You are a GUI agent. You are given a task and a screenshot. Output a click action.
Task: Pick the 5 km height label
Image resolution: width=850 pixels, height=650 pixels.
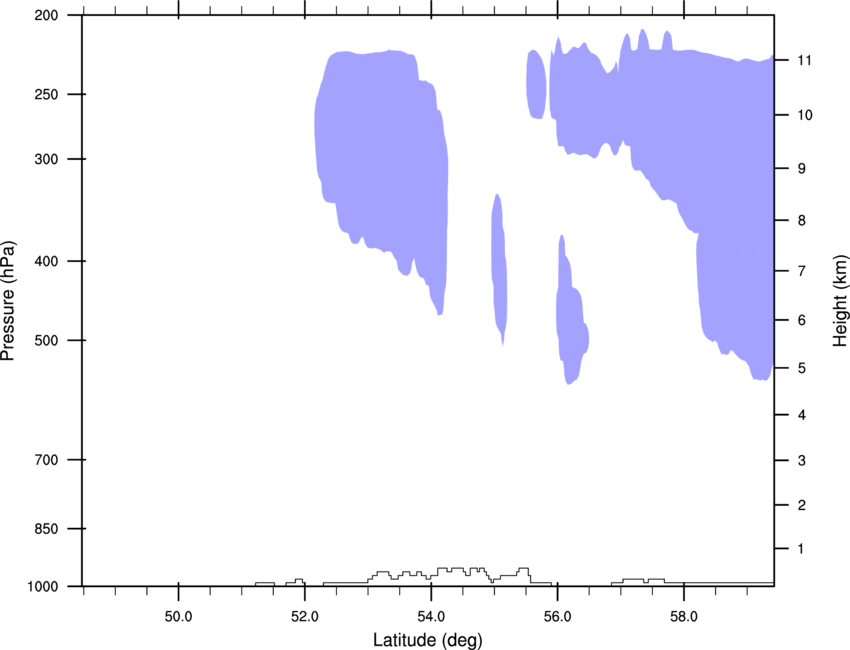[x=802, y=368]
